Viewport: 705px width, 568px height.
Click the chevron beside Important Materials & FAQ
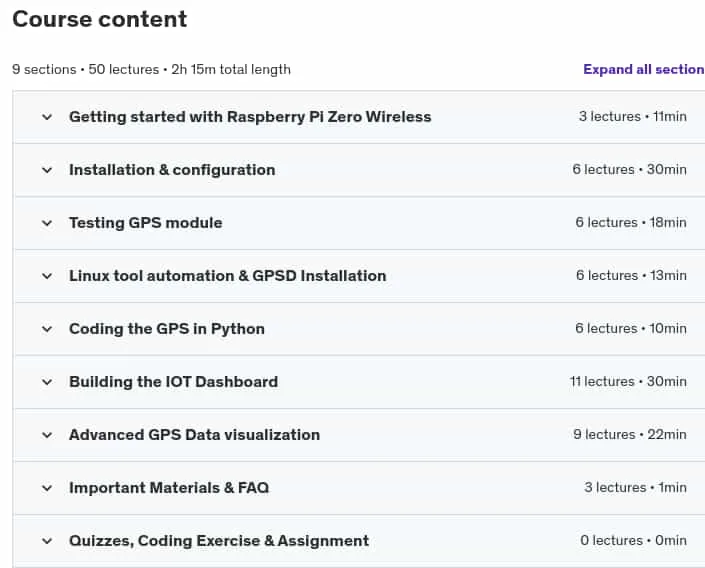[x=47, y=488]
